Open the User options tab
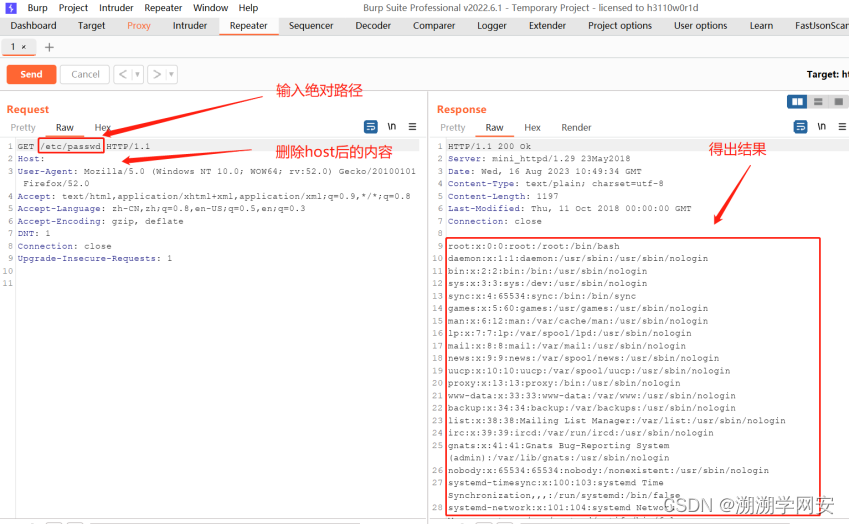The height and width of the screenshot is (524, 849). point(700,25)
